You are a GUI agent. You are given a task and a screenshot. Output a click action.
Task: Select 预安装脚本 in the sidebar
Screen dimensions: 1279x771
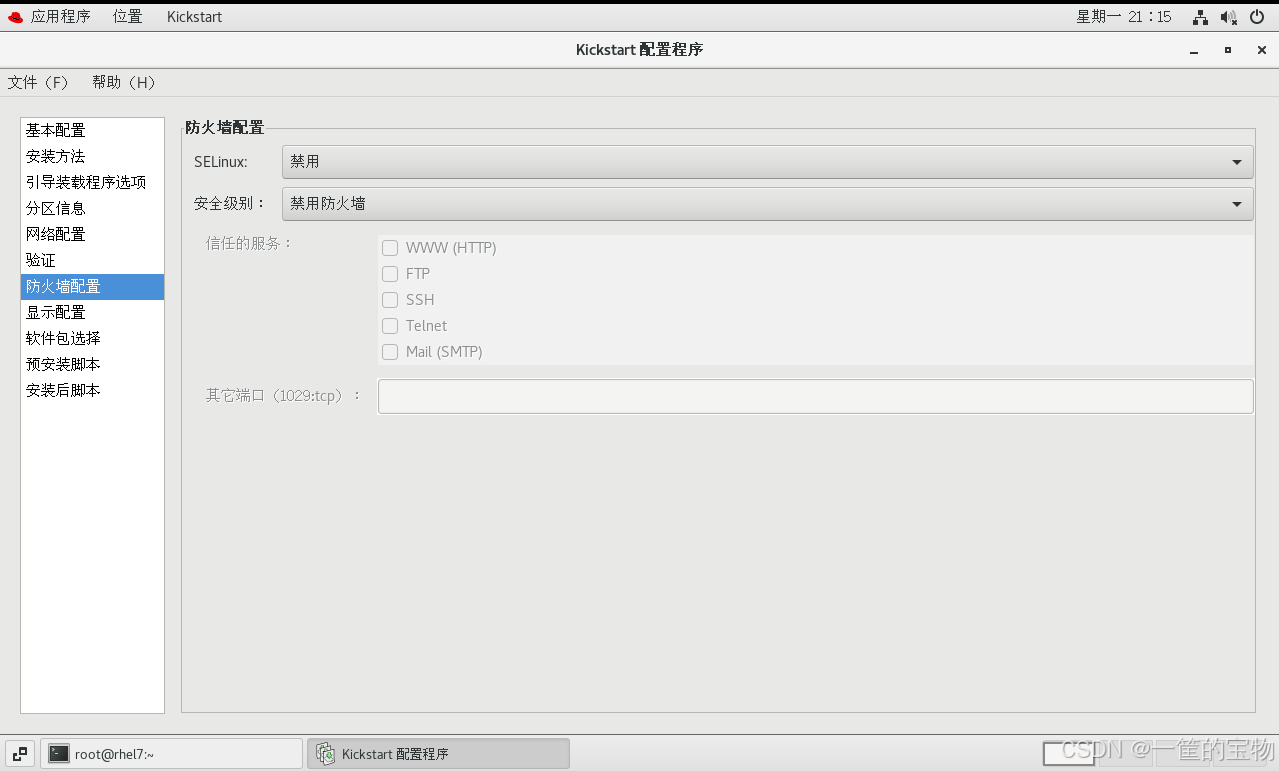click(92, 365)
